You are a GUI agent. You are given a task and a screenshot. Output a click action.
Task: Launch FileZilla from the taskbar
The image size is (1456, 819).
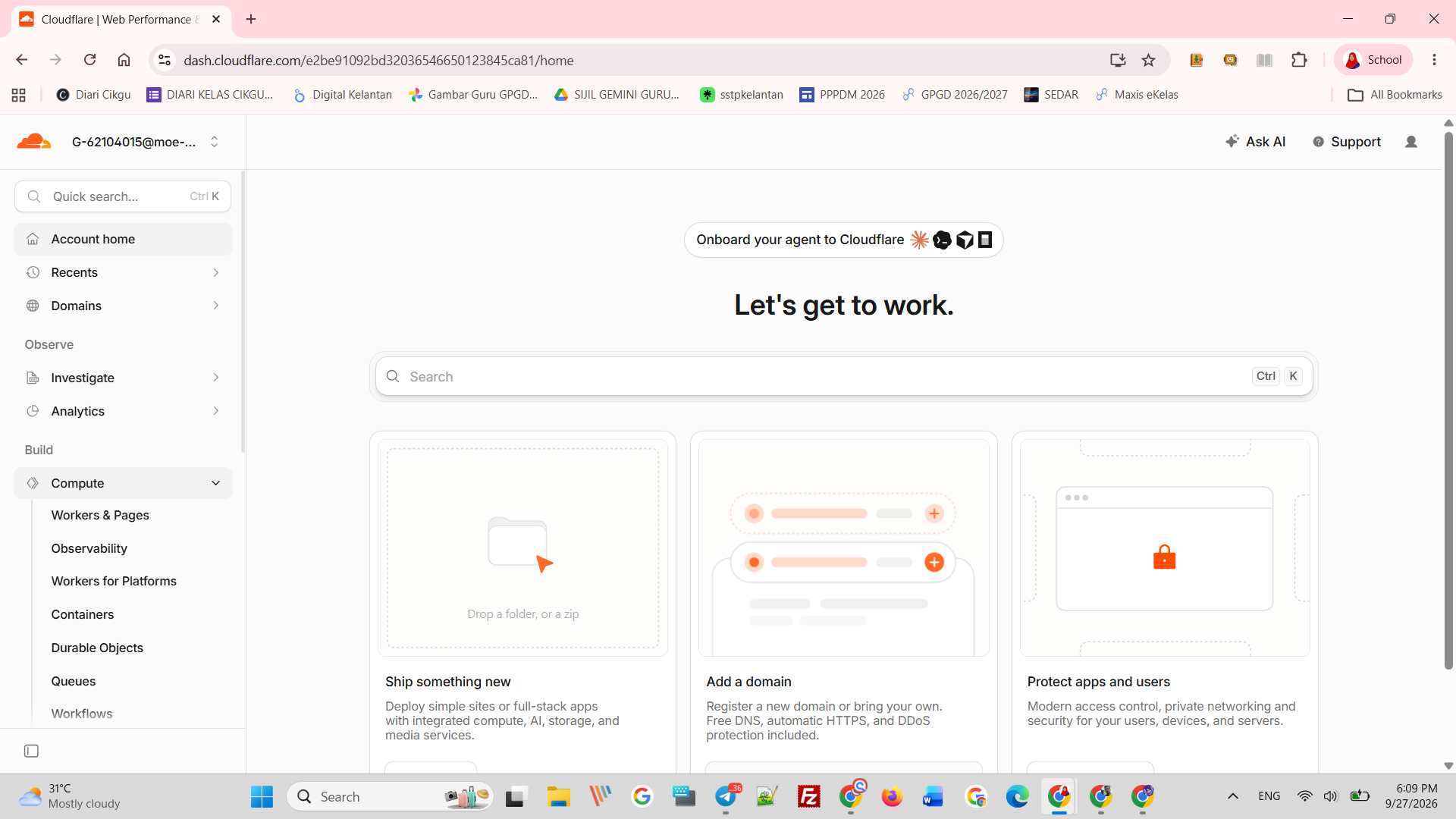808,796
